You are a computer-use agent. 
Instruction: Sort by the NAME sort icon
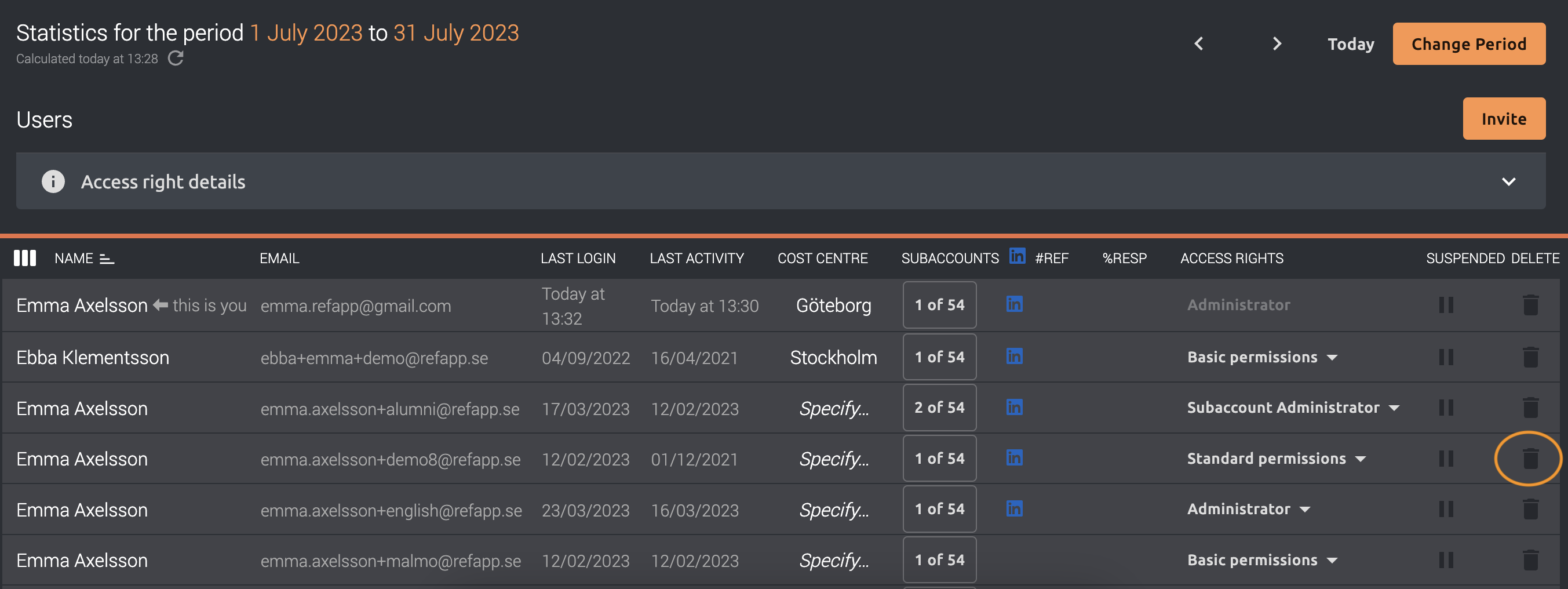[x=107, y=259]
